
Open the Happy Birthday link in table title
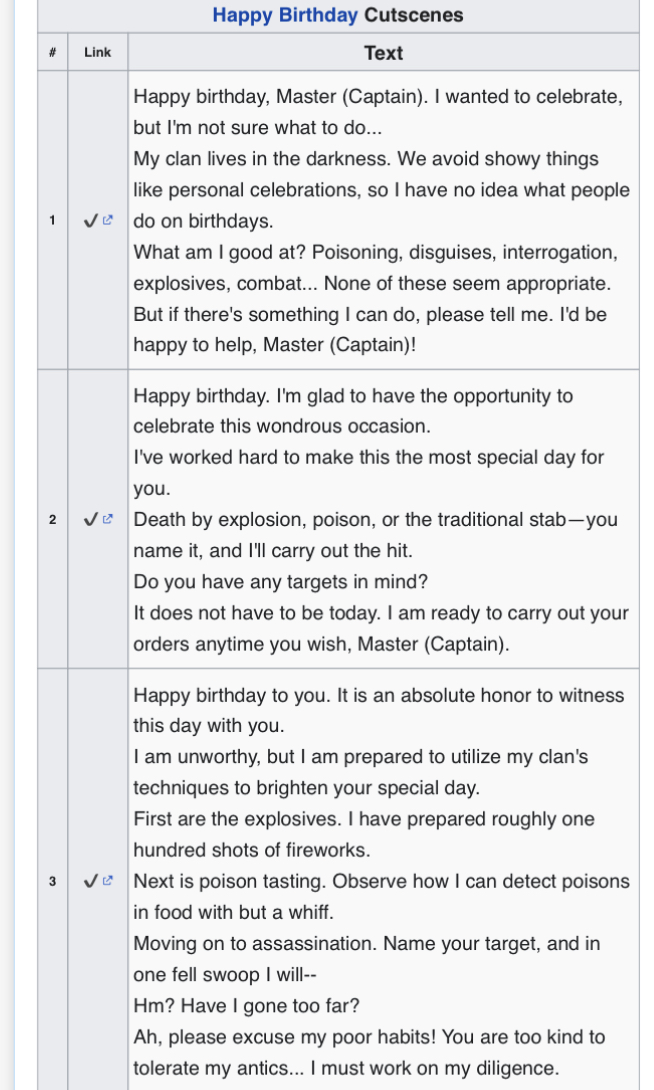(x=284, y=15)
